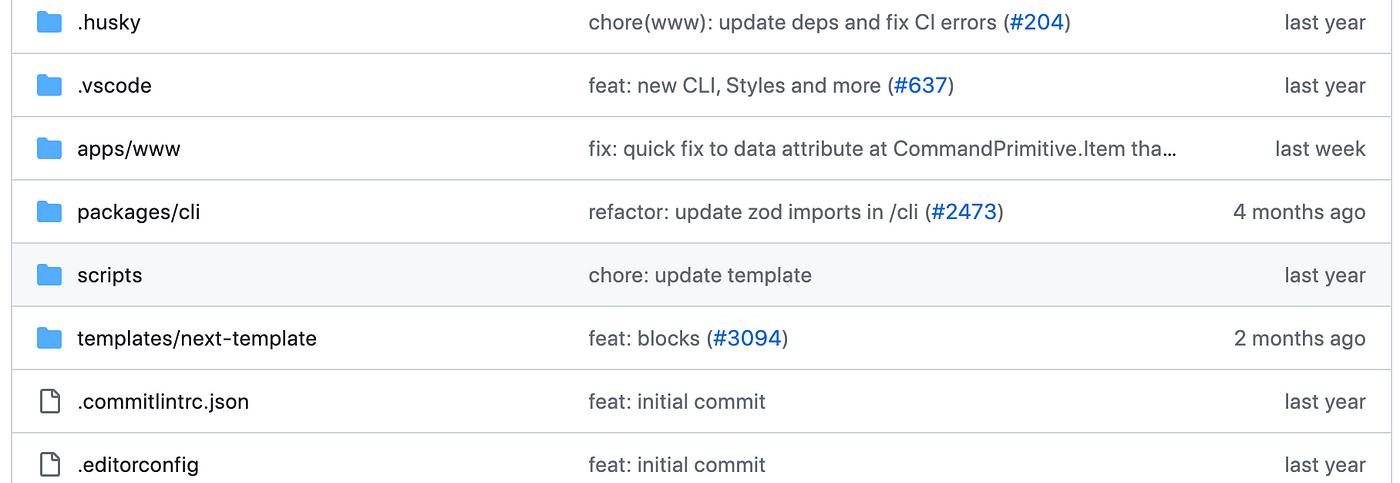The height and width of the screenshot is (483, 1400).
Task: Open the 'chore: update template' commit message
Action: (700, 275)
